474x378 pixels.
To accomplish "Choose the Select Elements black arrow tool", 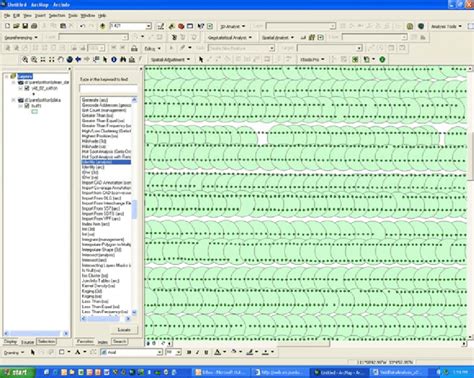I will point(105,60).
